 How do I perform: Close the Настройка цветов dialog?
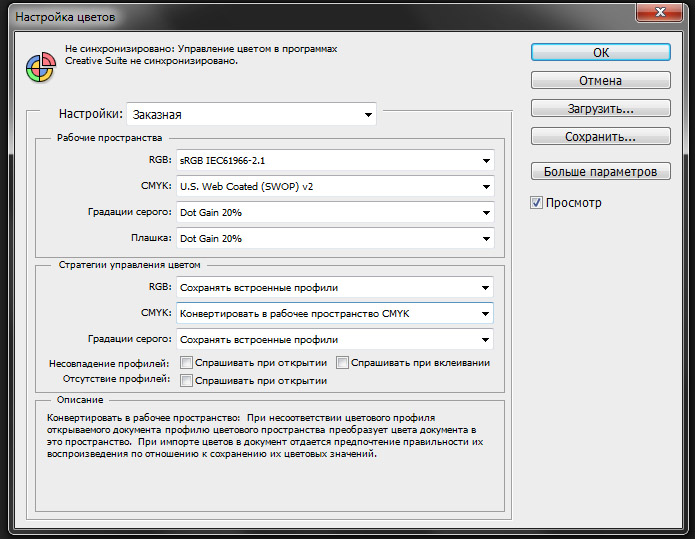[659, 12]
